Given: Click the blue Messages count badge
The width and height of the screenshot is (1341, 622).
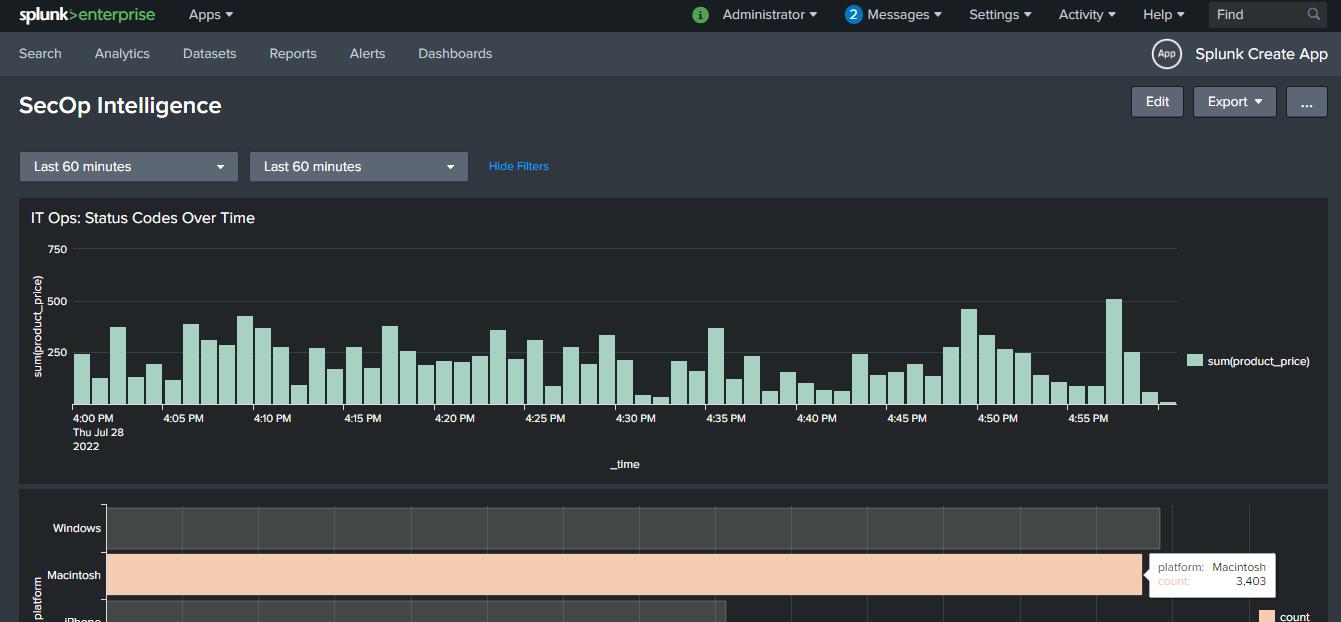Looking at the screenshot, I should pos(853,15).
